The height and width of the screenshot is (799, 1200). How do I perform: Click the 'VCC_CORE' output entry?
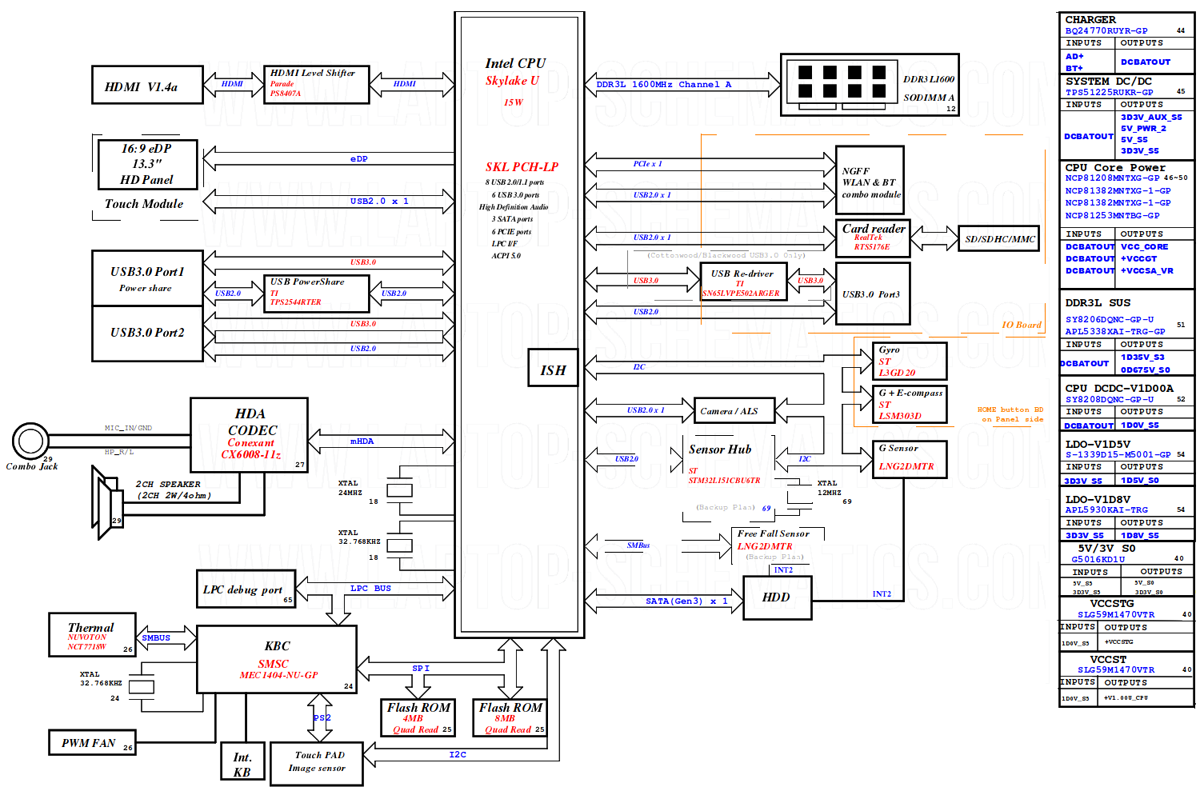pyautogui.click(x=1144, y=247)
